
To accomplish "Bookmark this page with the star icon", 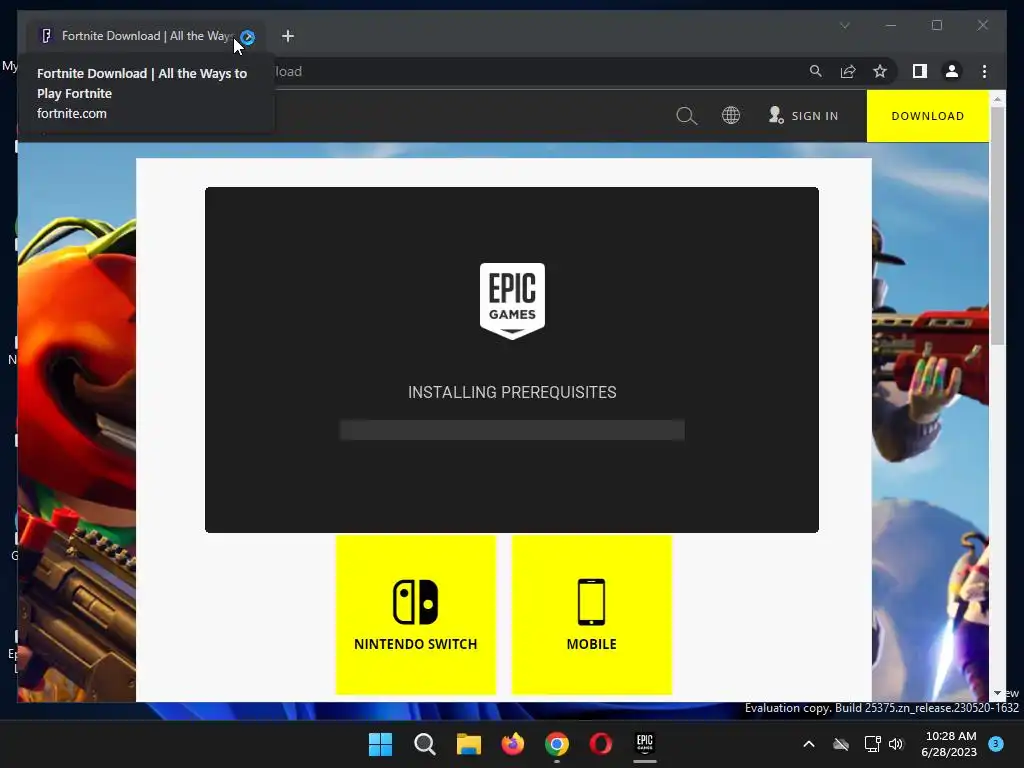I will click(x=880, y=71).
